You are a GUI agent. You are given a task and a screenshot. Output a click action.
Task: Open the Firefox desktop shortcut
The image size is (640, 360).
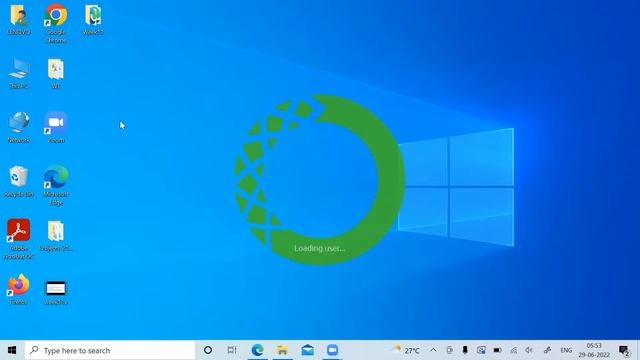tap(19, 289)
